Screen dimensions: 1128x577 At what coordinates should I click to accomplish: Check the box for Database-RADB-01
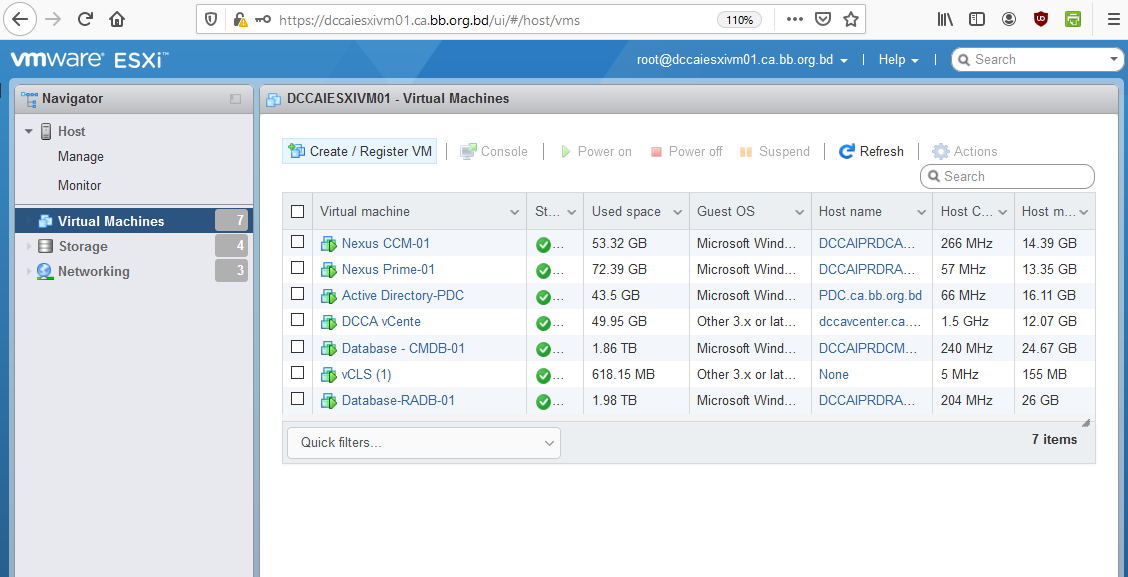[297, 398]
